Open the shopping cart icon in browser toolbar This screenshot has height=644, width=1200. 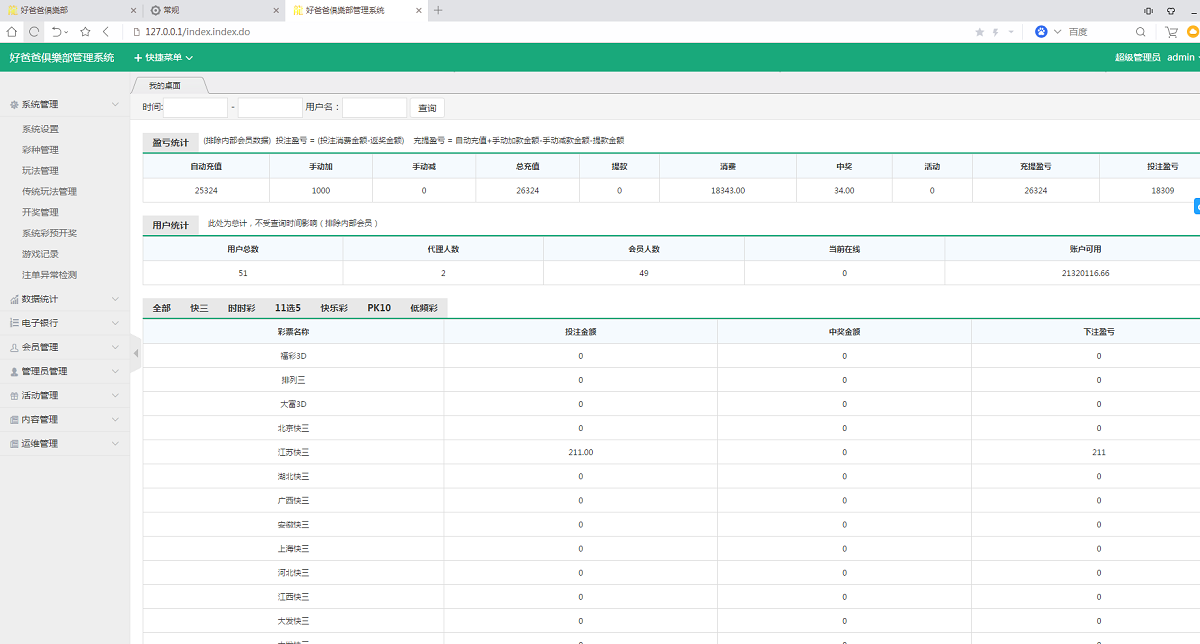pyautogui.click(x=1171, y=32)
